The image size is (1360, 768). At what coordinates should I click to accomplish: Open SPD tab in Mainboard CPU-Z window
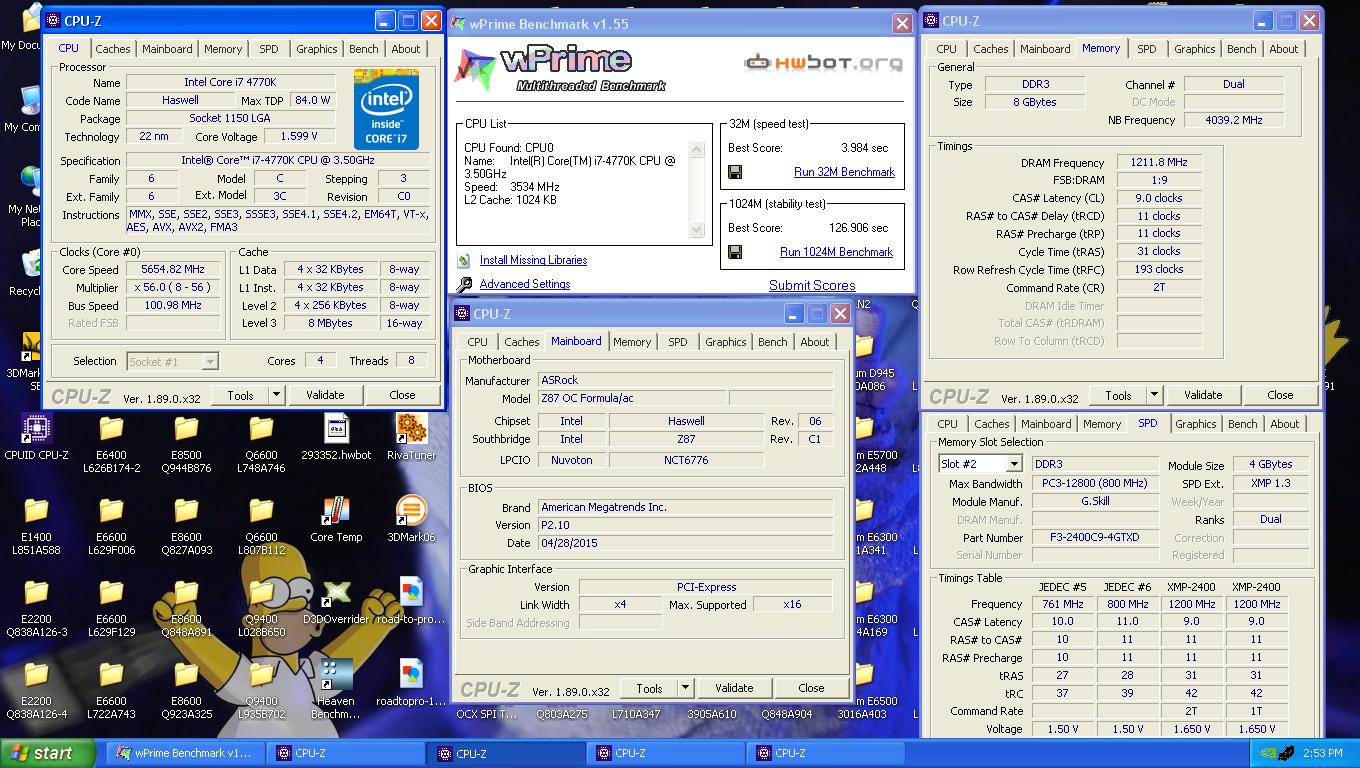pos(678,342)
